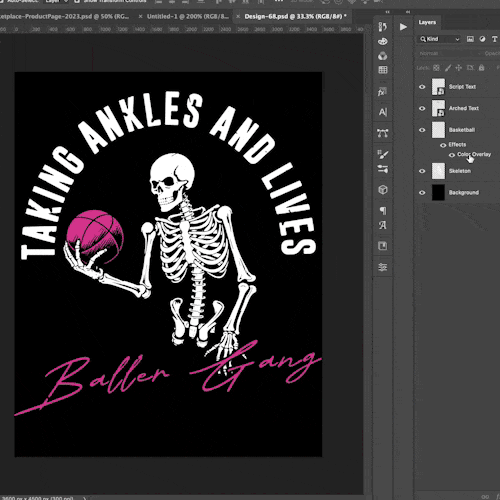The image size is (500, 500).
Task: Open the Styles fx panel icon
Action: pyautogui.click(x=383, y=91)
